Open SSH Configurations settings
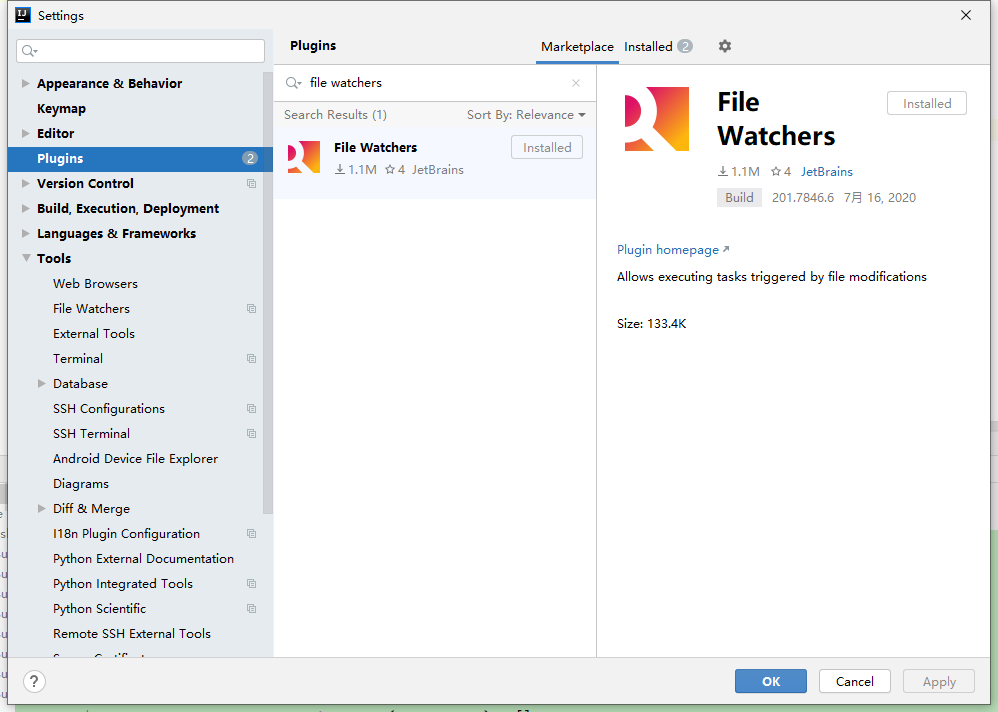Viewport: 998px width, 712px height. point(109,408)
